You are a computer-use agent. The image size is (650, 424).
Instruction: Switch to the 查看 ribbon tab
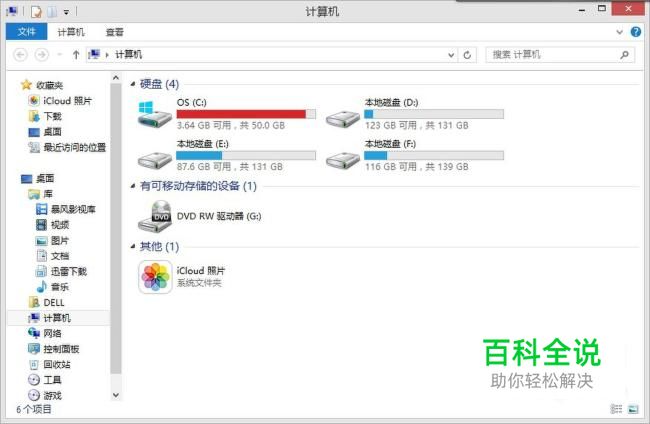point(114,32)
